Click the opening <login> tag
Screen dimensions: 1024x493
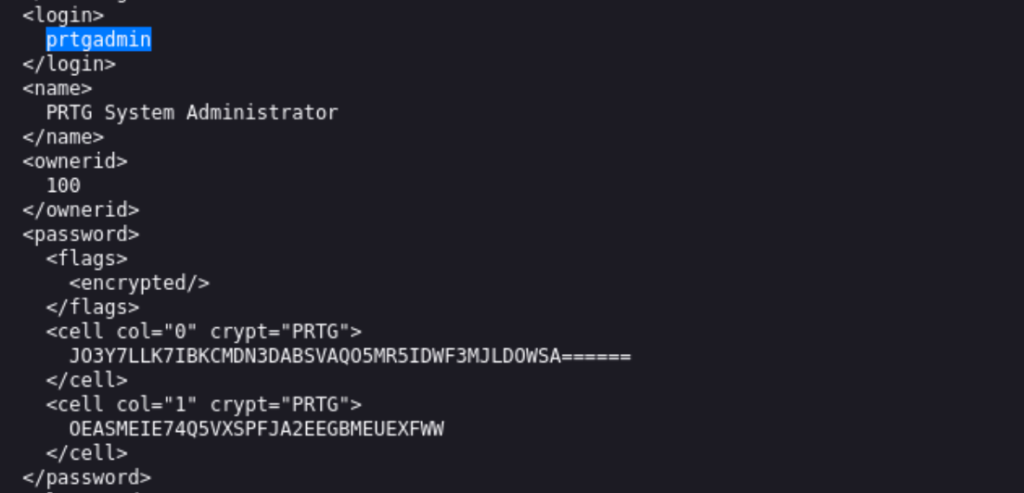tap(63, 15)
